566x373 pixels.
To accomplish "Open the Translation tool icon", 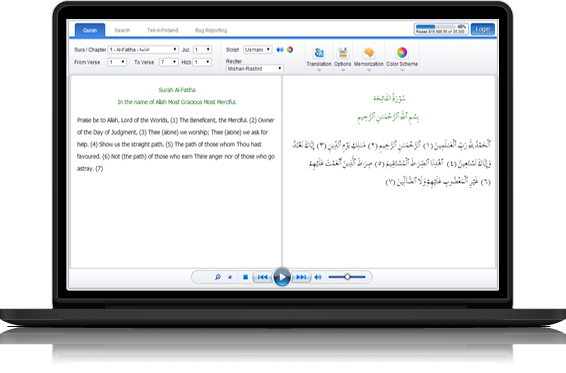I will coord(319,53).
